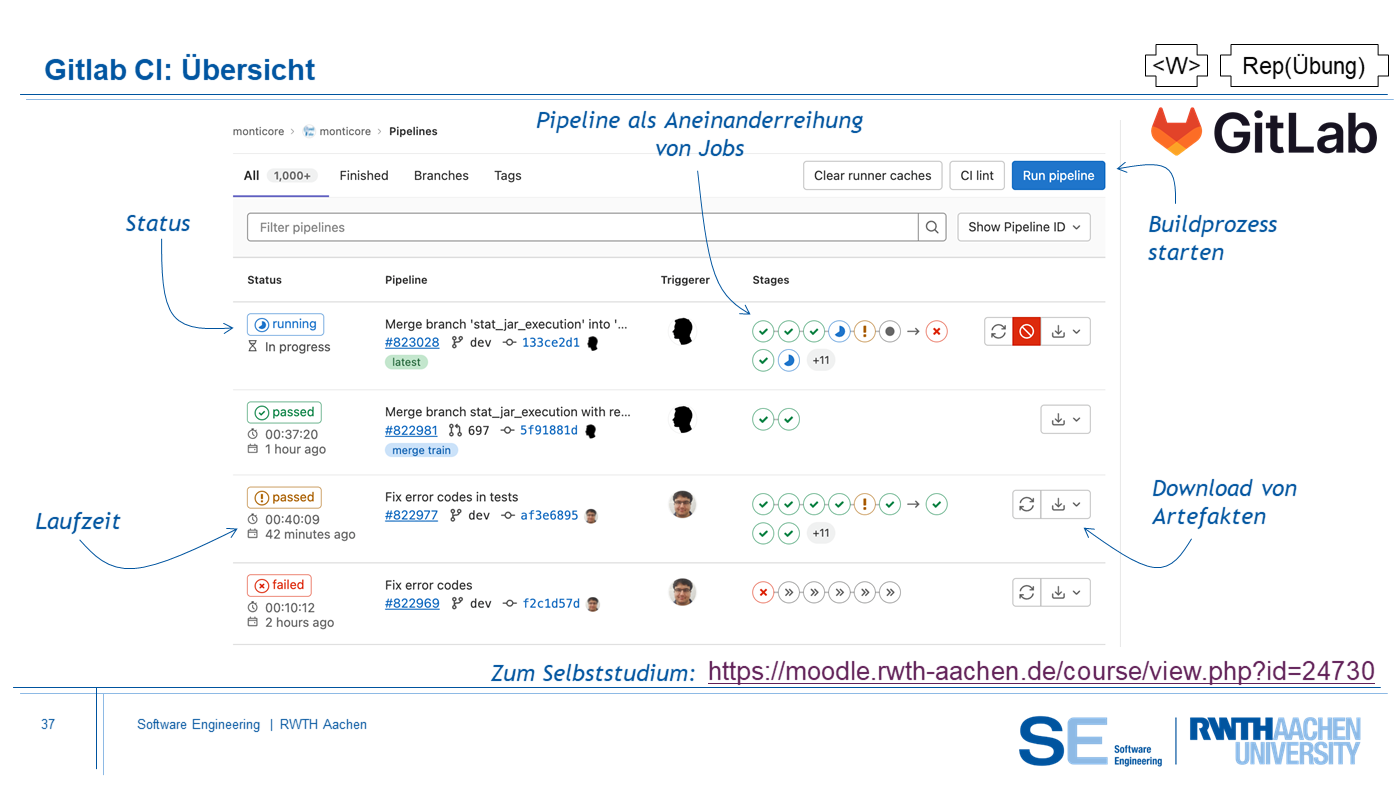Click the triggerer avatar for pipeline #822981
This screenshot has height=788, width=1400.
(683, 419)
